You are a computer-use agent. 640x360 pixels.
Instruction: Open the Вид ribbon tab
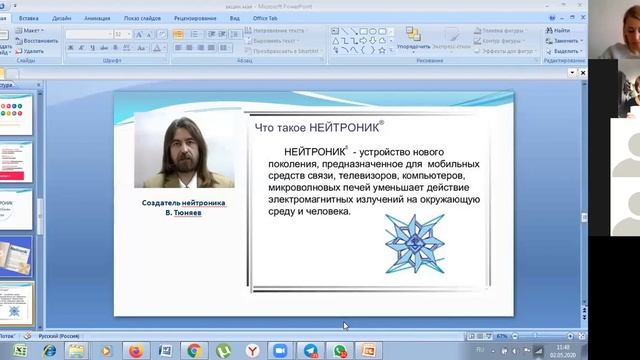tap(234, 18)
